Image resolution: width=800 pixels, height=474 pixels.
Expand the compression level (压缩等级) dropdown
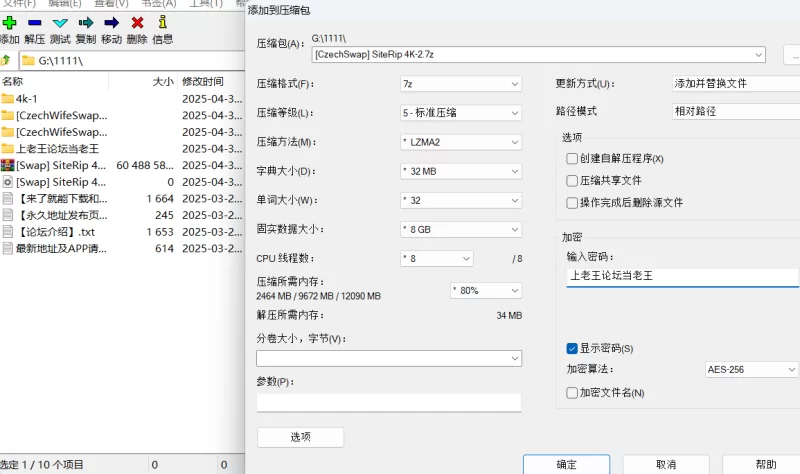coord(460,113)
